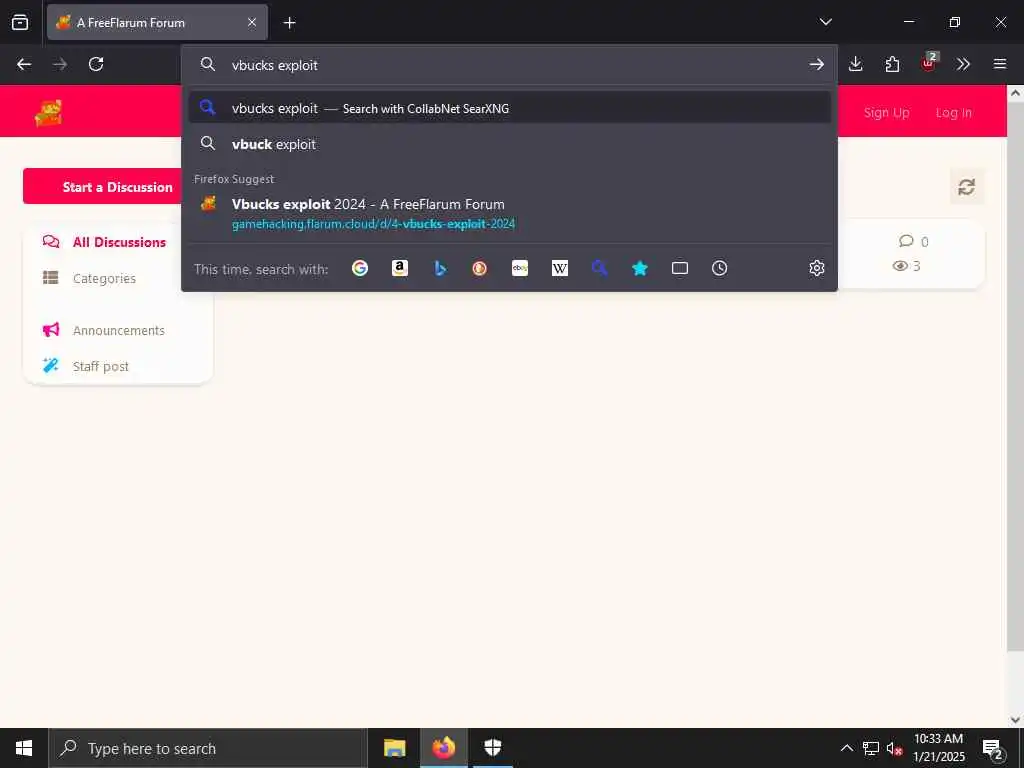This screenshot has width=1024, height=768.
Task: Open Firefox from the taskbar
Action: (x=443, y=748)
